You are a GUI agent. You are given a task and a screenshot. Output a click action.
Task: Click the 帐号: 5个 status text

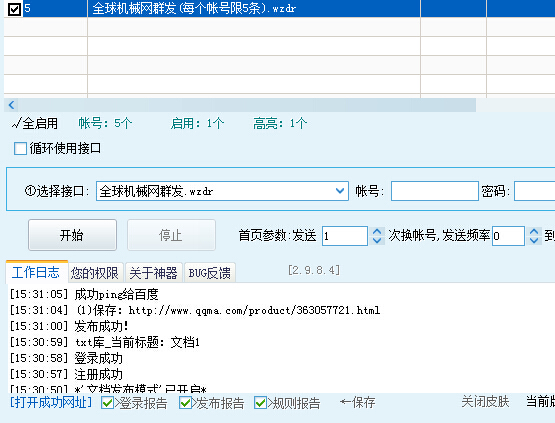tap(105, 124)
